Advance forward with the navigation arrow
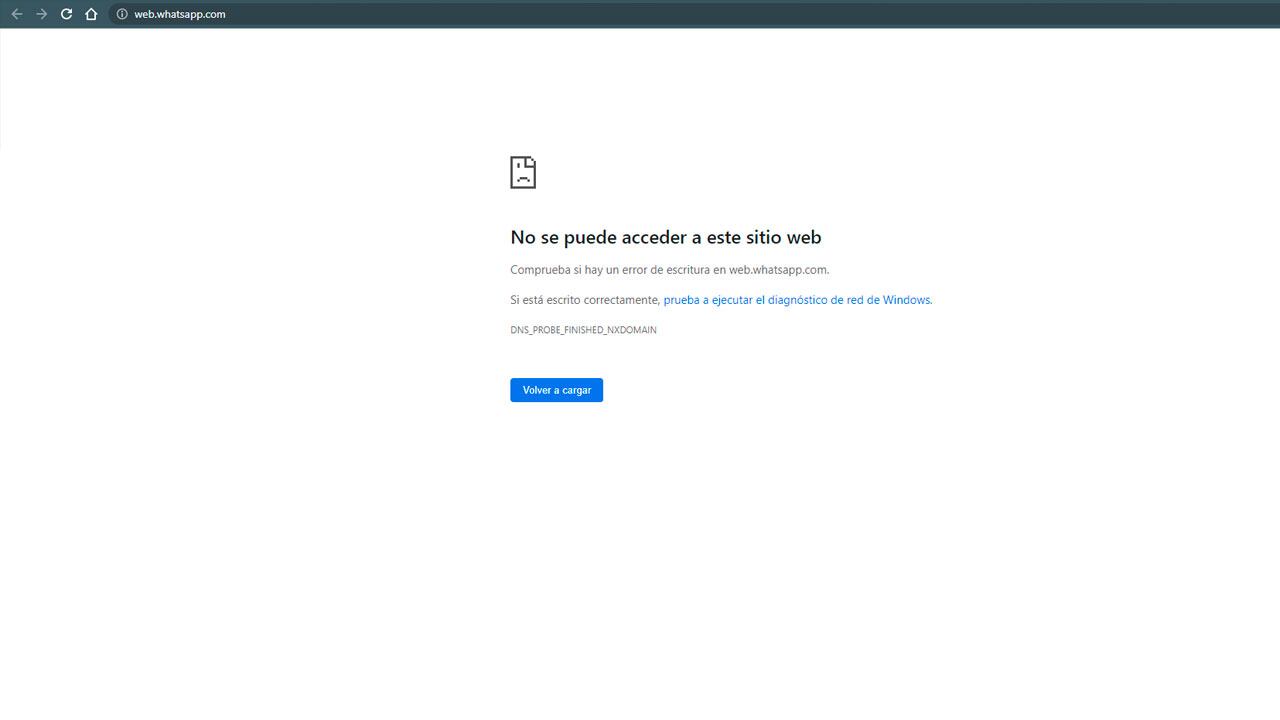Screen dimensions: 1280x720 (x=41, y=14)
